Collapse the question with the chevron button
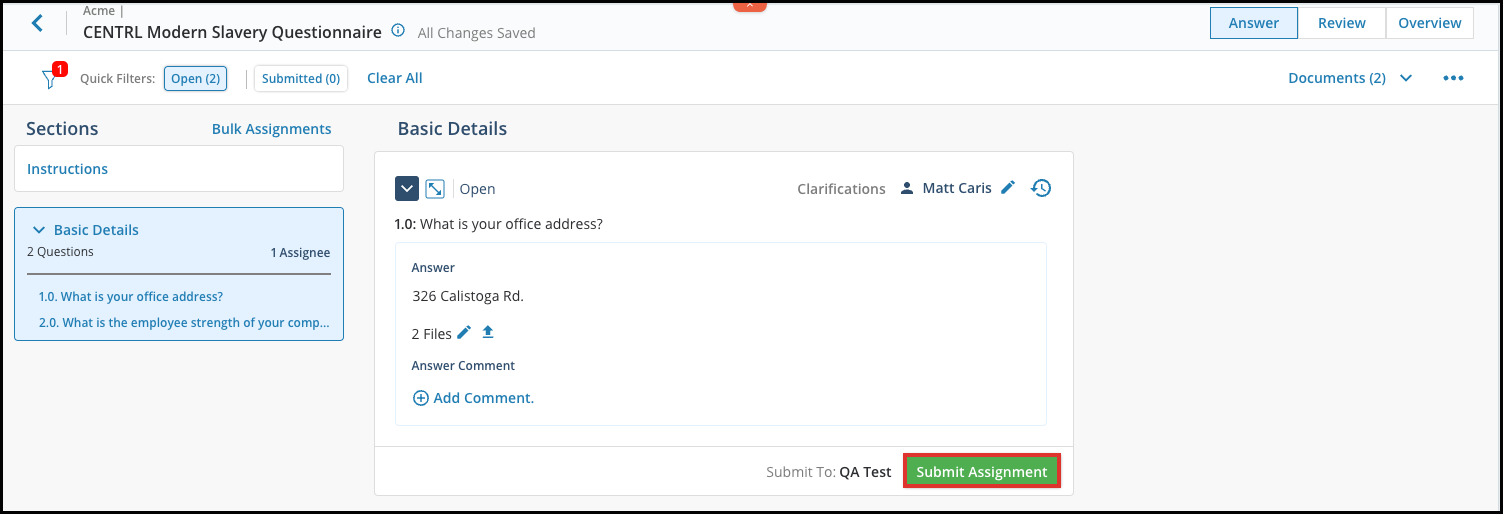This screenshot has width=1503, height=514. [x=407, y=188]
